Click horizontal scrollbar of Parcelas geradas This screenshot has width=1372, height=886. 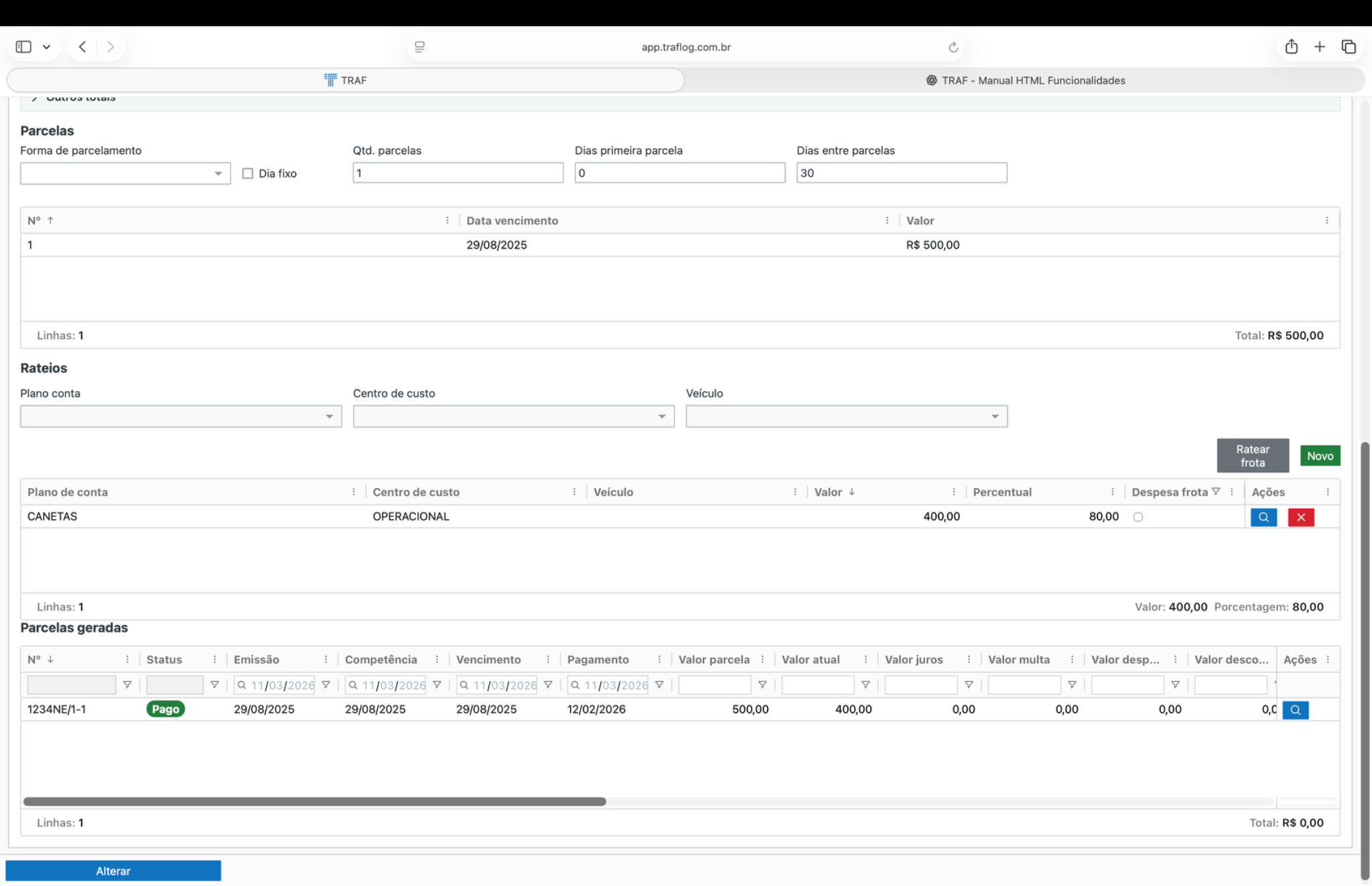point(315,801)
